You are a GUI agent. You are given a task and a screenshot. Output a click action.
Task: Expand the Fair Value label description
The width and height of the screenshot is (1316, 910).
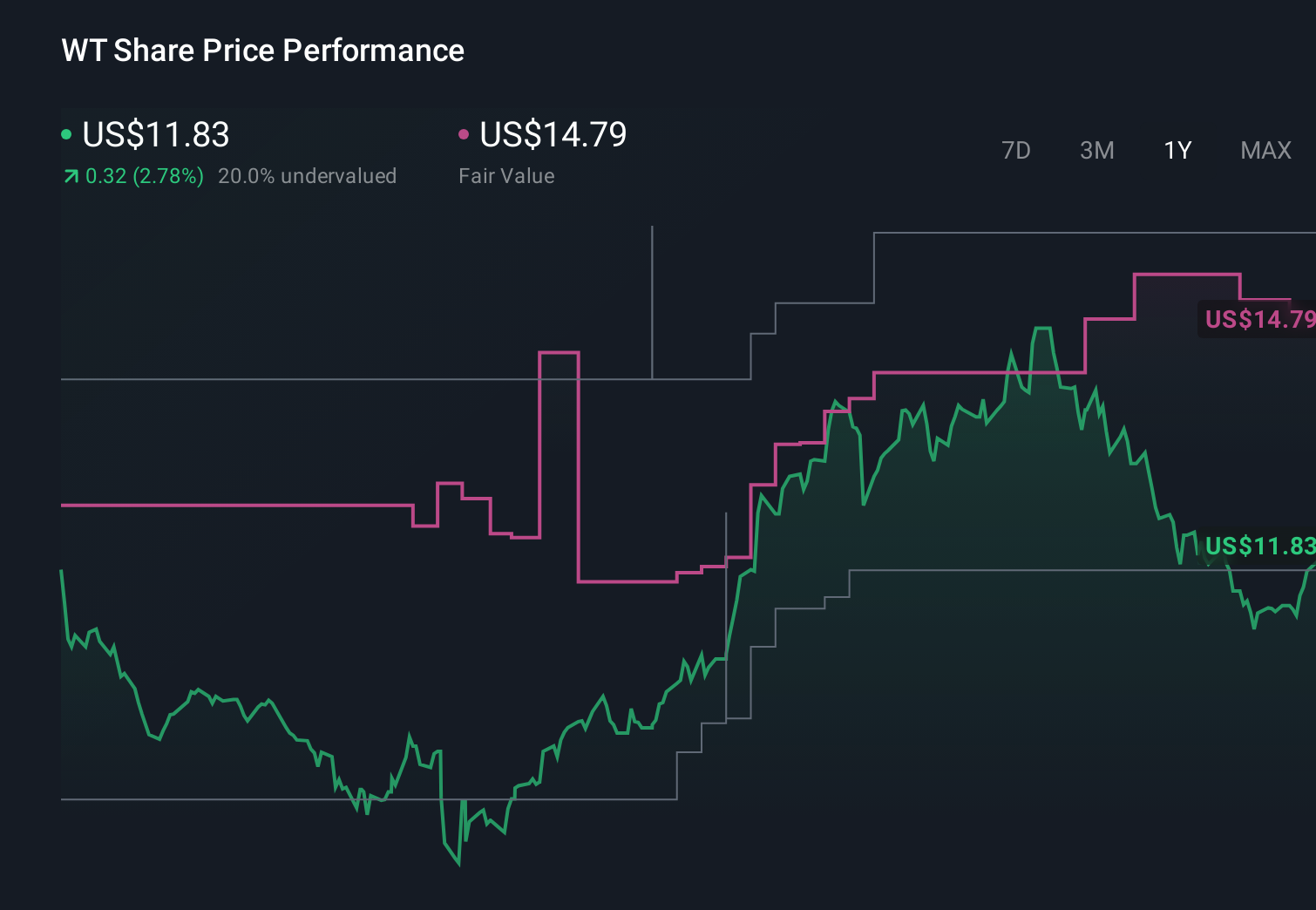tap(505, 175)
